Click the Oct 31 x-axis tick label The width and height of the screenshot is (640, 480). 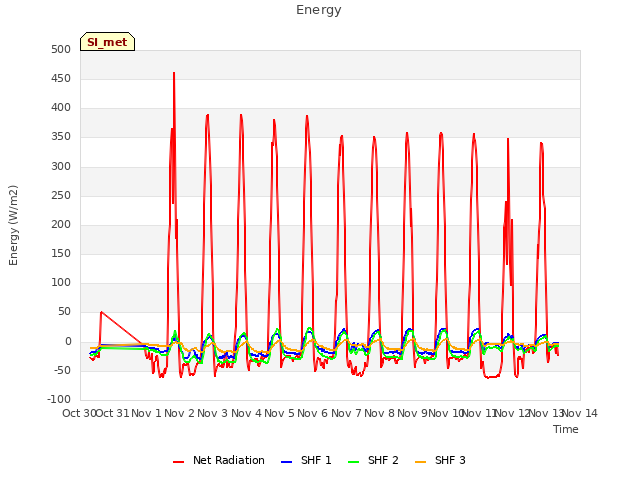112,413
